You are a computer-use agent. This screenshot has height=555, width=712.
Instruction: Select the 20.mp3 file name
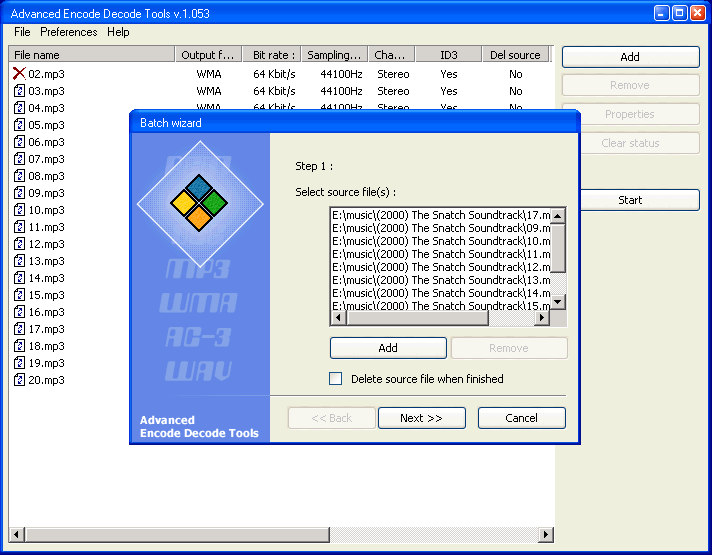tap(46, 380)
